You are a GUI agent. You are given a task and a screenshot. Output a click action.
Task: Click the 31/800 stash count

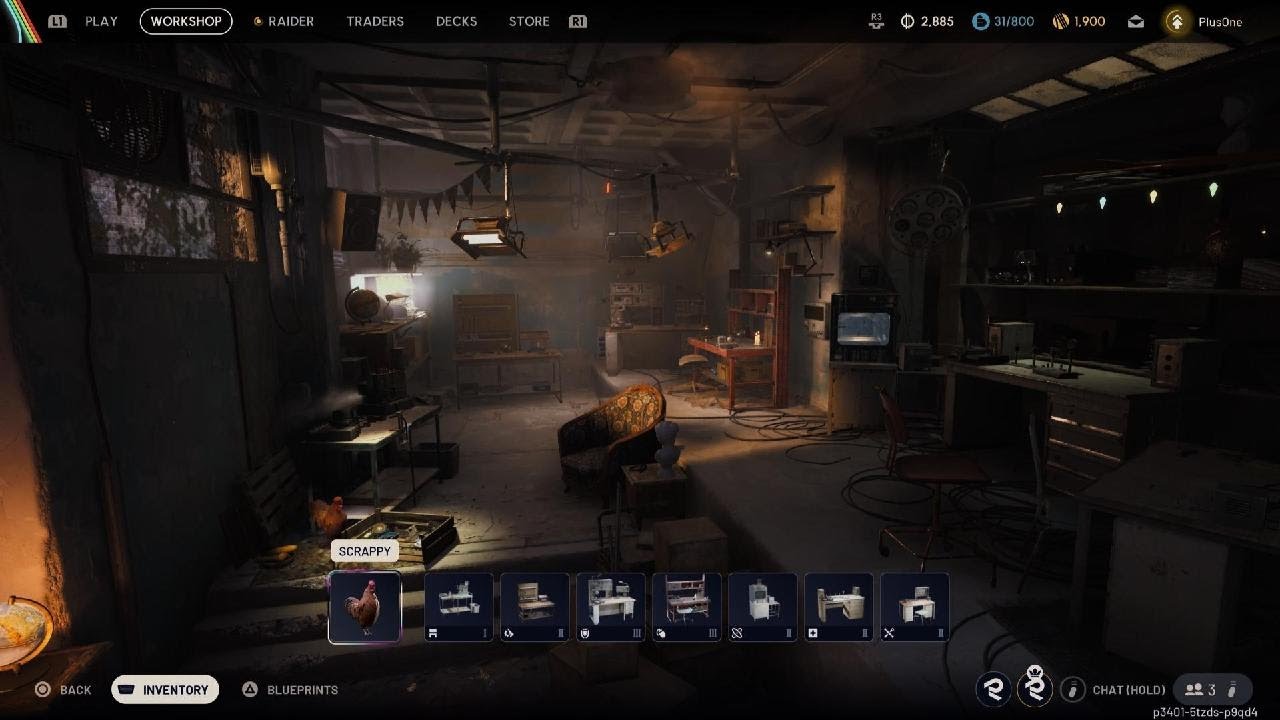[1014, 21]
